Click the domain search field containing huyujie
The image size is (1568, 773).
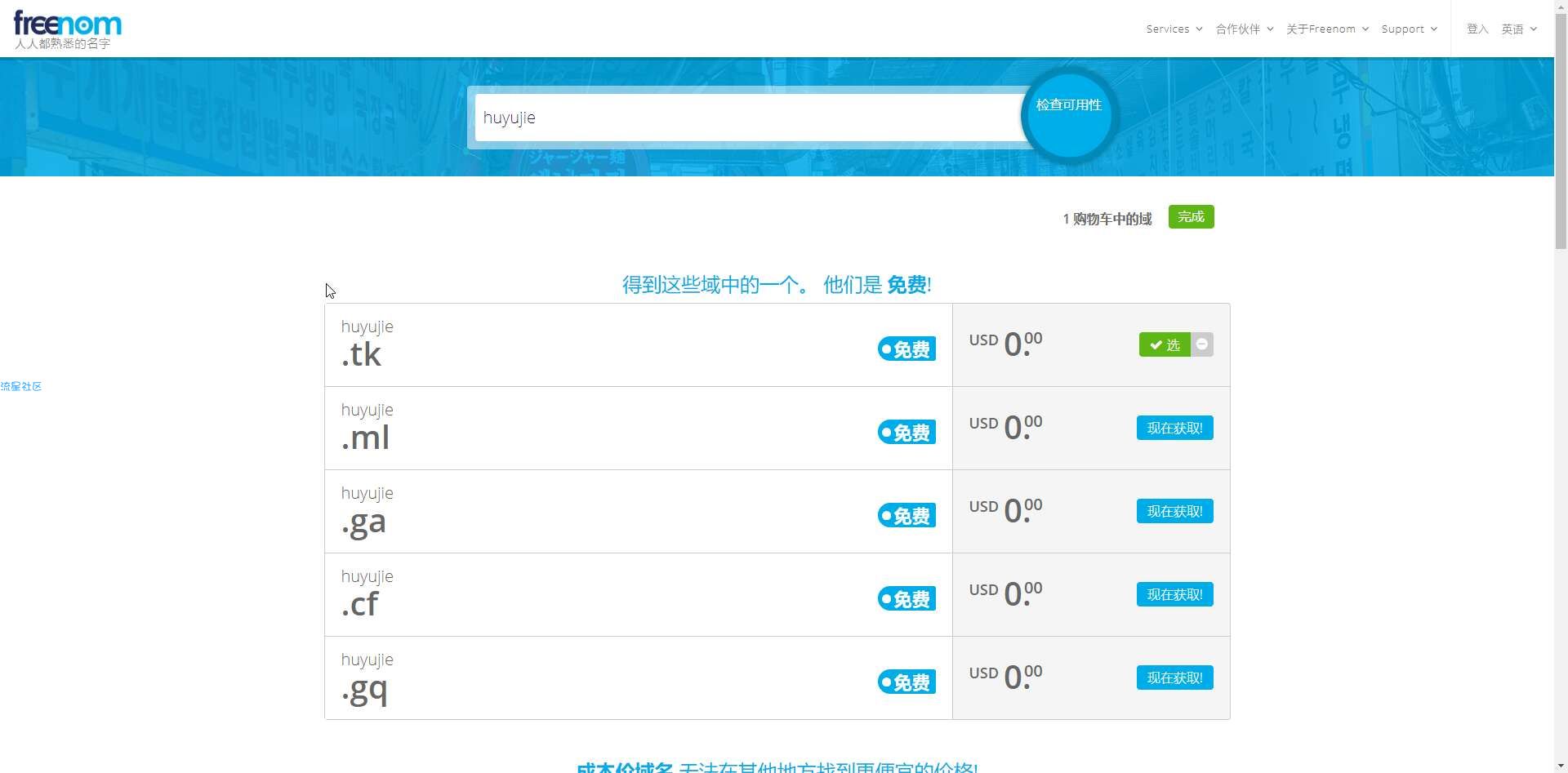pyautogui.click(x=747, y=118)
